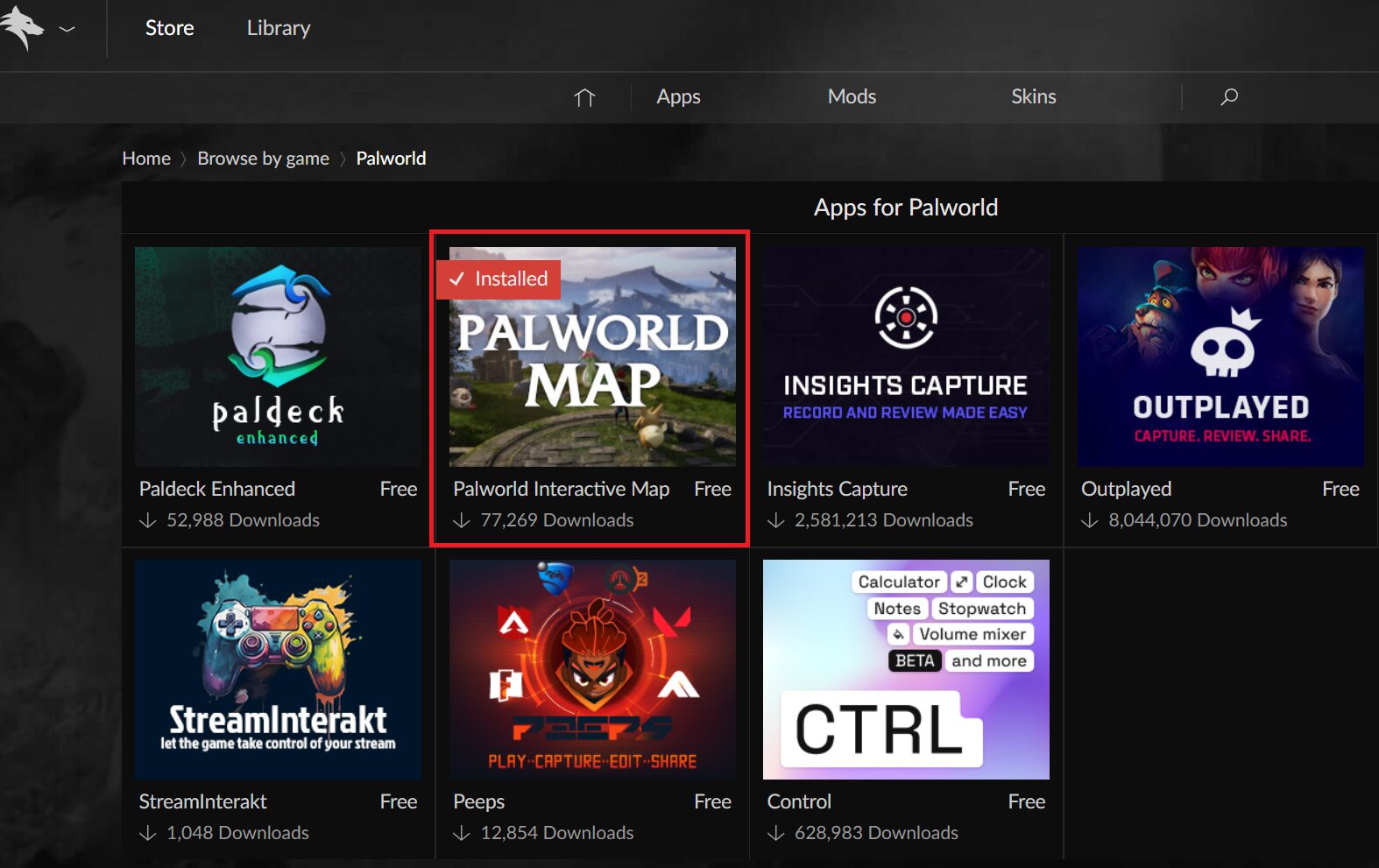Screen dimensions: 1379x868
Task: Open the Skins category
Action: point(1034,96)
